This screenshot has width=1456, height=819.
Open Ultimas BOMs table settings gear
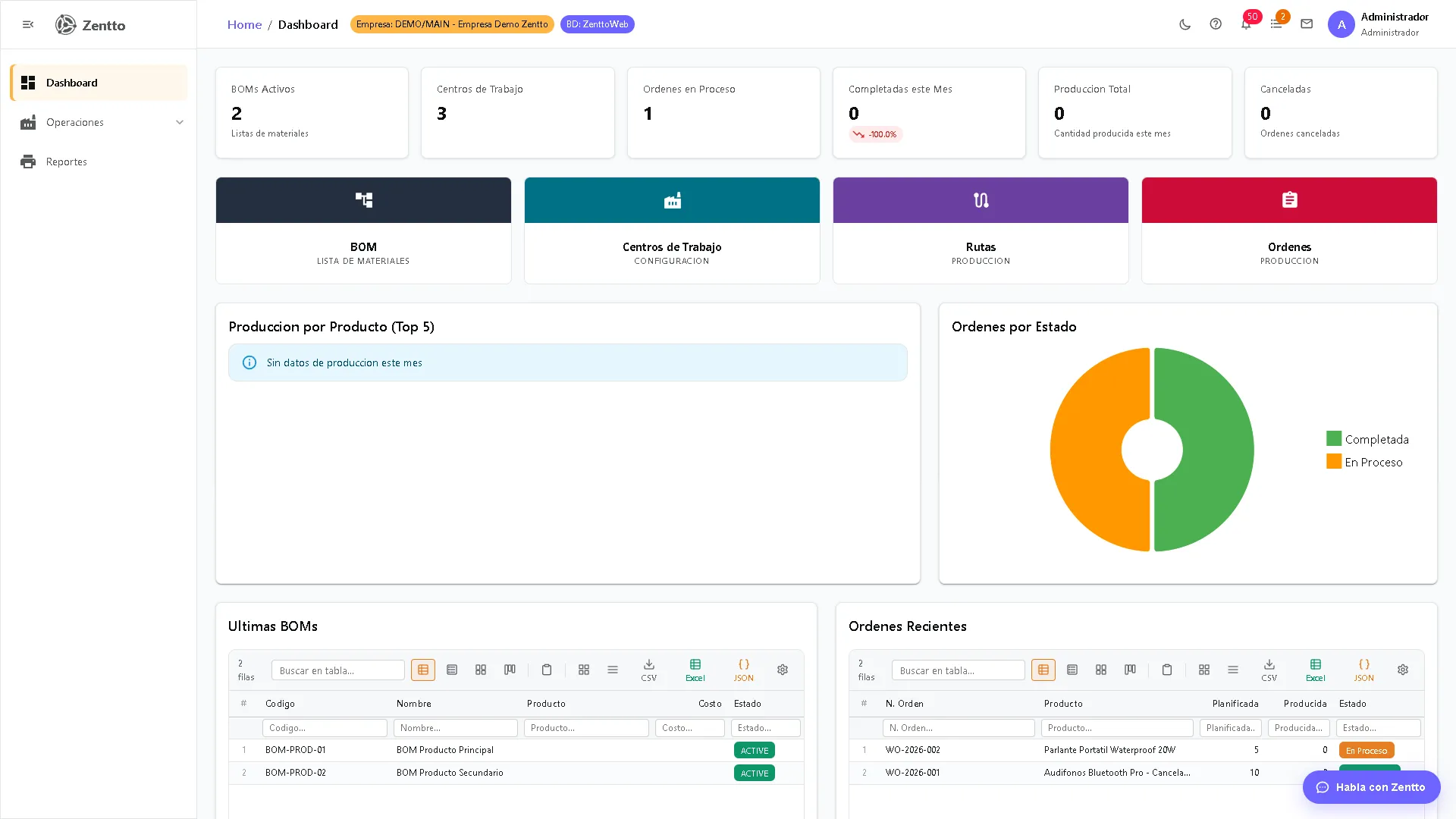(783, 670)
